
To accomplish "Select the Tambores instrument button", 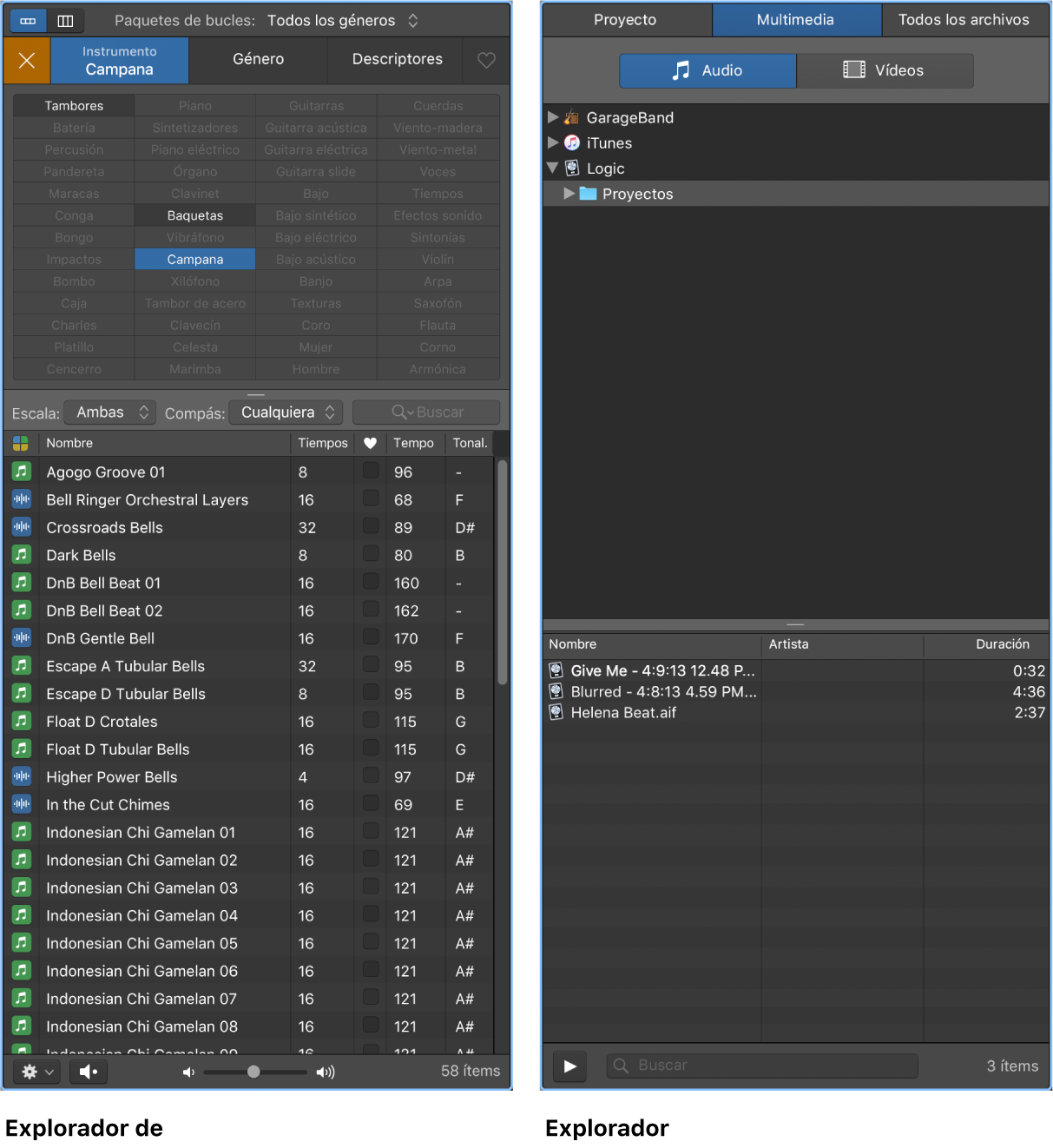I will [74, 106].
